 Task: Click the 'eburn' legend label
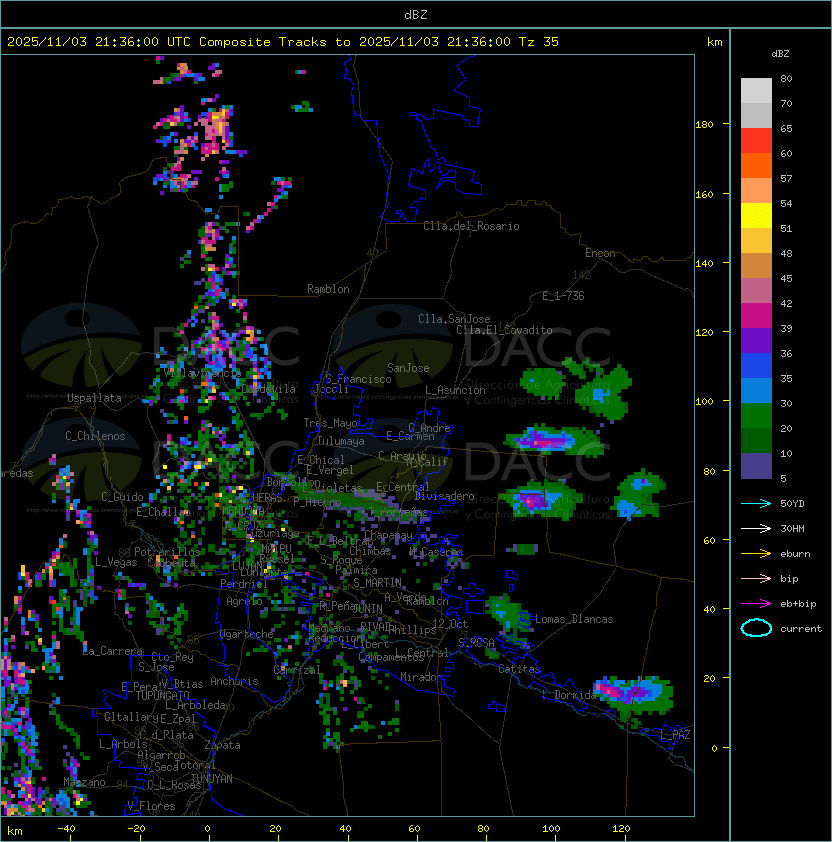click(795, 554)
